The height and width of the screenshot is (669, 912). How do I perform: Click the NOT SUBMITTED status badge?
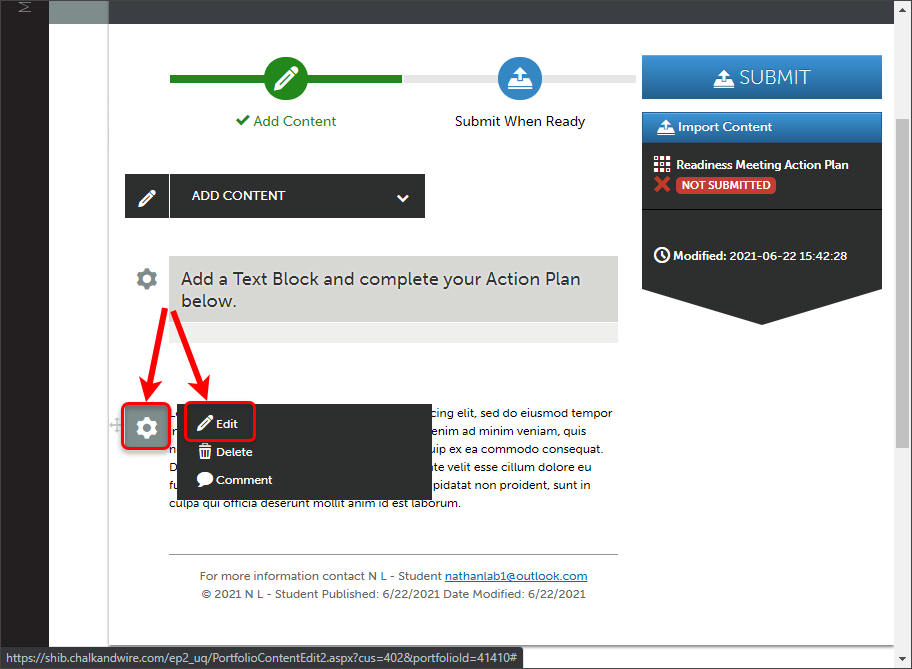(725, 185)
